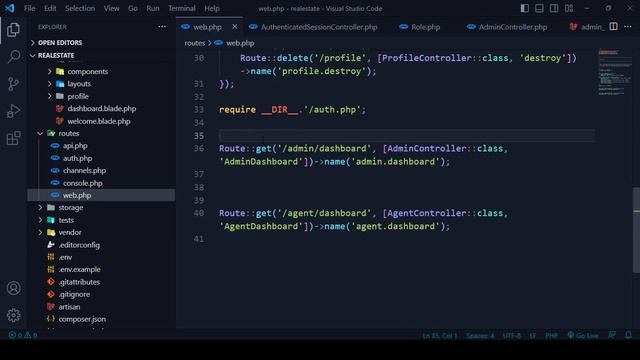Image resolution: width=640 pixels, height=360 pixels.
Task: Open the Explorer view in activity bar
Action: 13,29
